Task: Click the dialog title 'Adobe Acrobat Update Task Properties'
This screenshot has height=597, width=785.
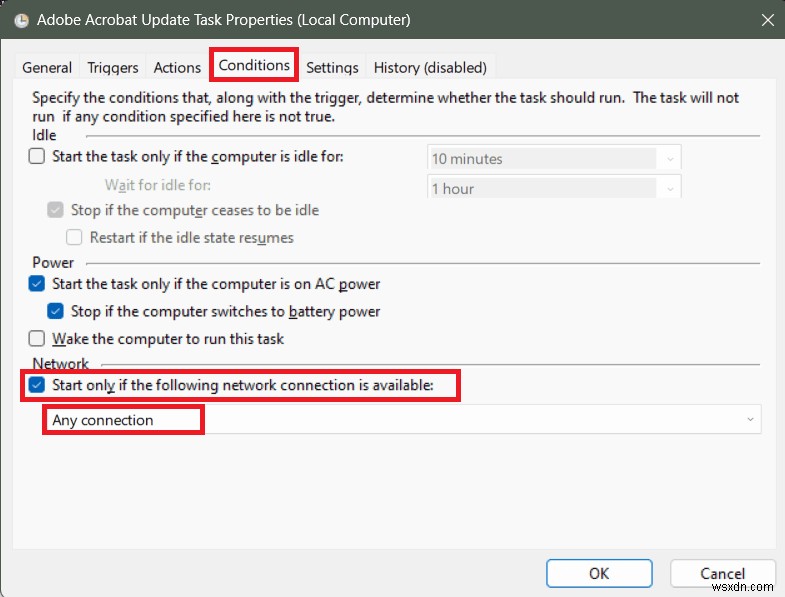Action: tap(224, 20)
